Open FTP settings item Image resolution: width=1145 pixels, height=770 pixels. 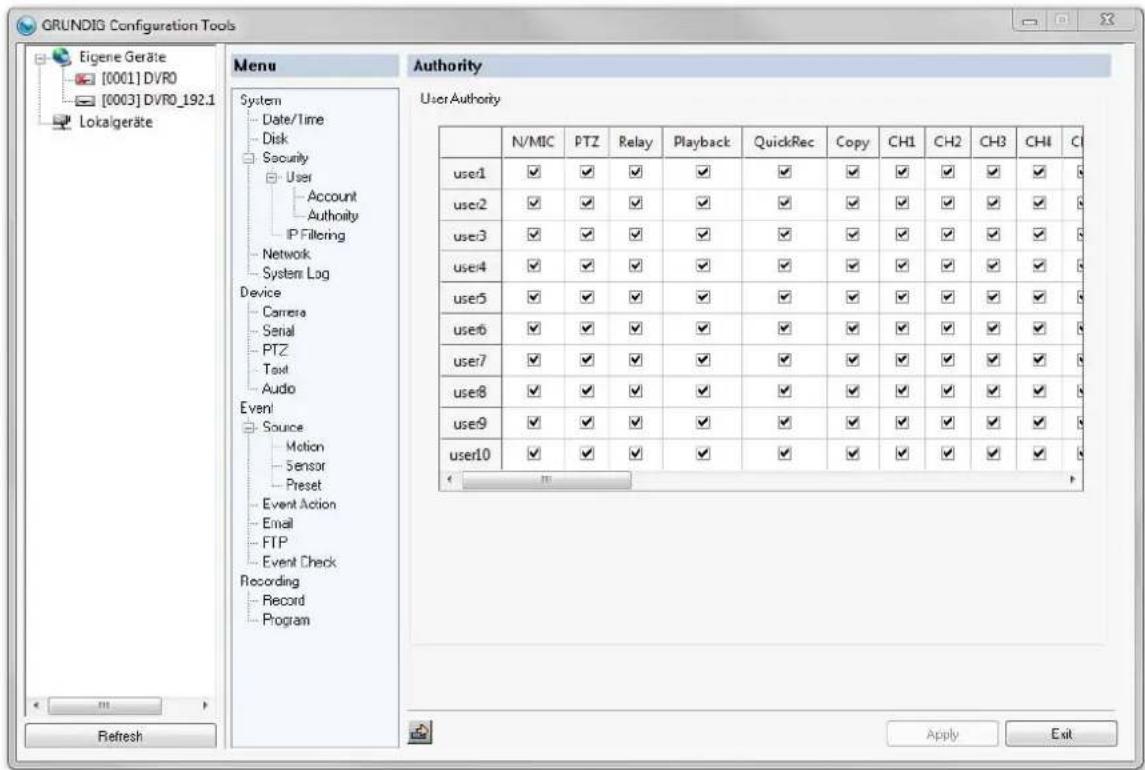pos(275,543)
